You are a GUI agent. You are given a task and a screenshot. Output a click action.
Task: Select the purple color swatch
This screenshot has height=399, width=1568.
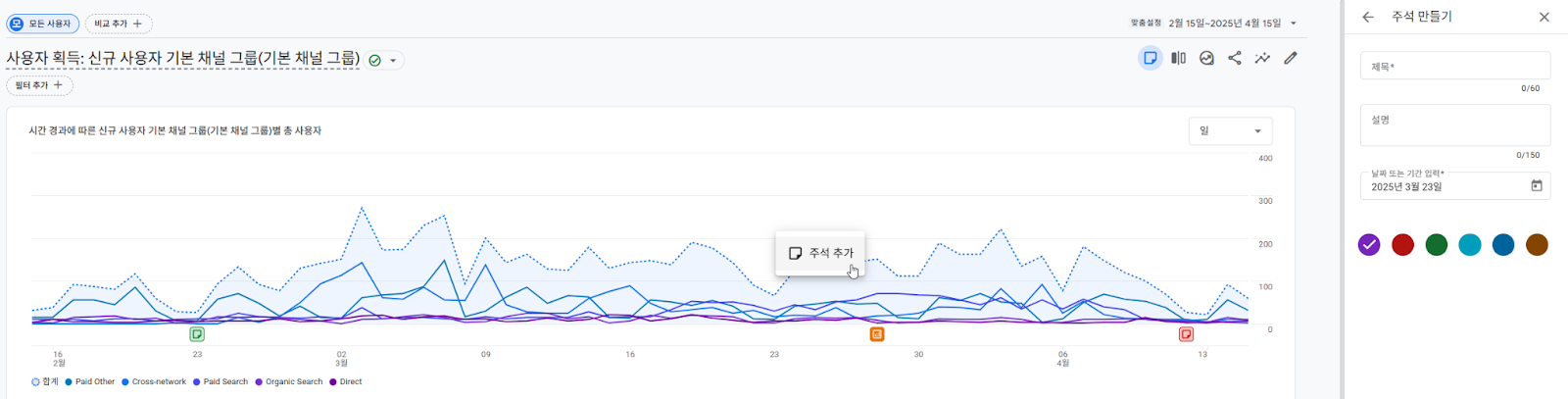tap(1369, 245)
